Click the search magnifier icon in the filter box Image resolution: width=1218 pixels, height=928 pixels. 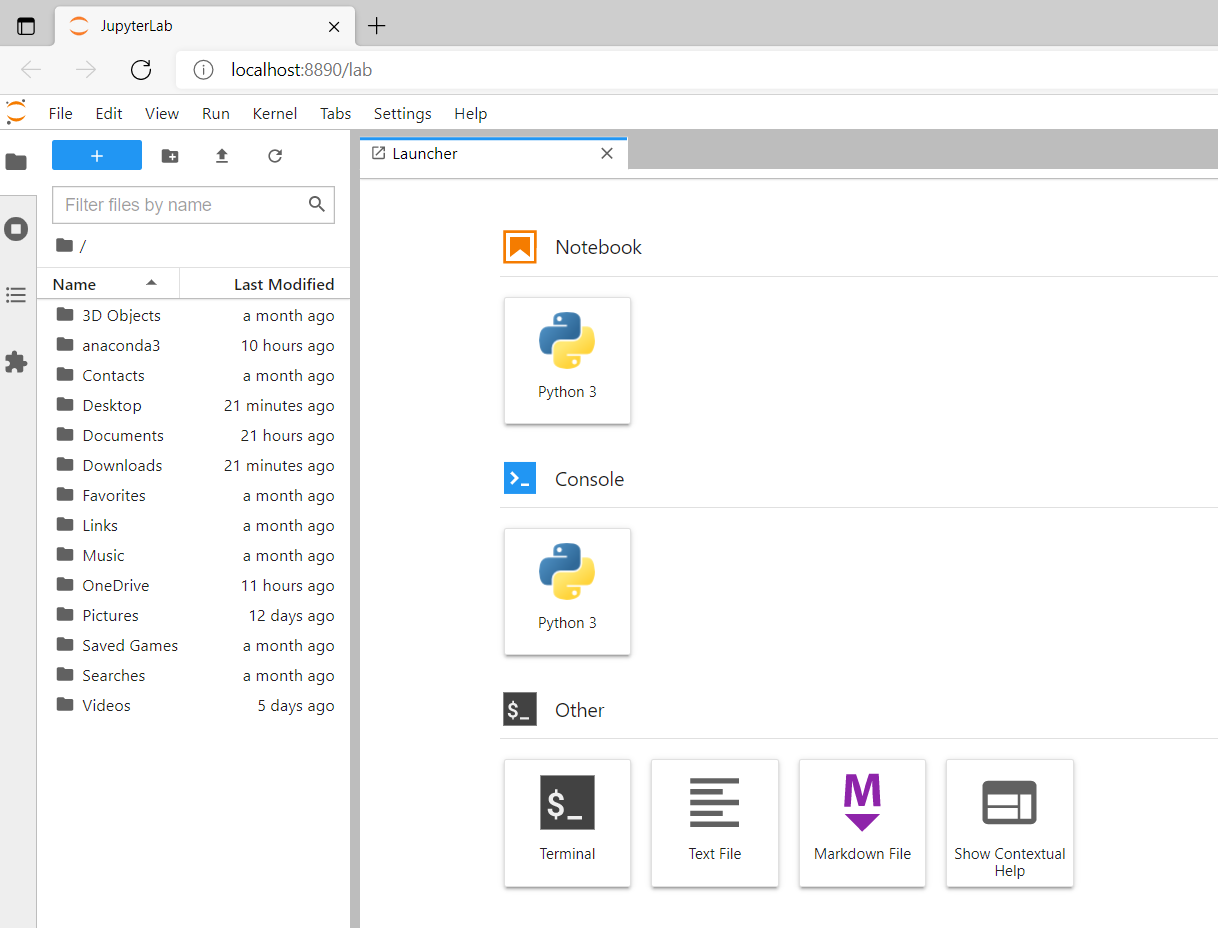pos(317,204)
